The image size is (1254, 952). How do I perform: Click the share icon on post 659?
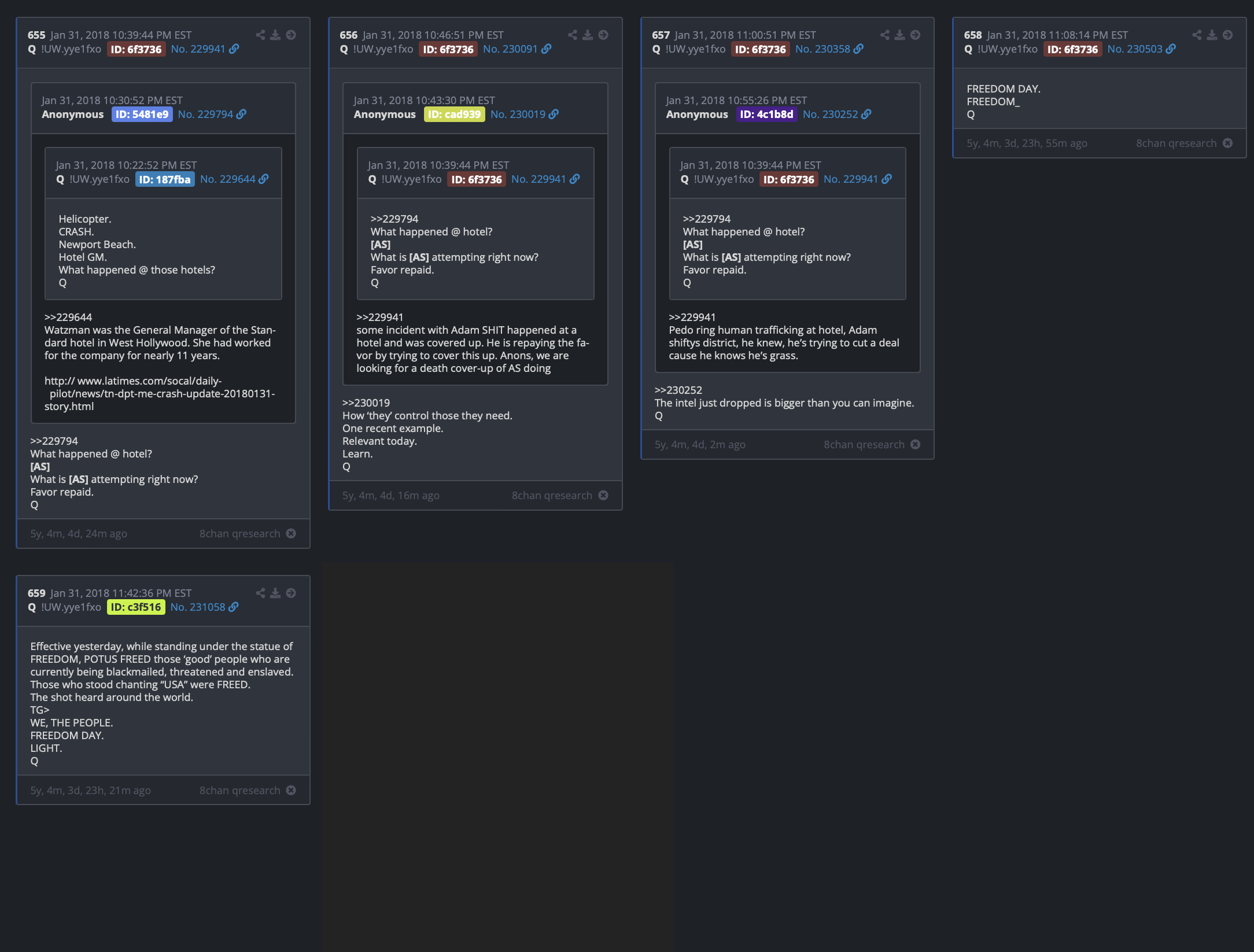click(261, 593)
